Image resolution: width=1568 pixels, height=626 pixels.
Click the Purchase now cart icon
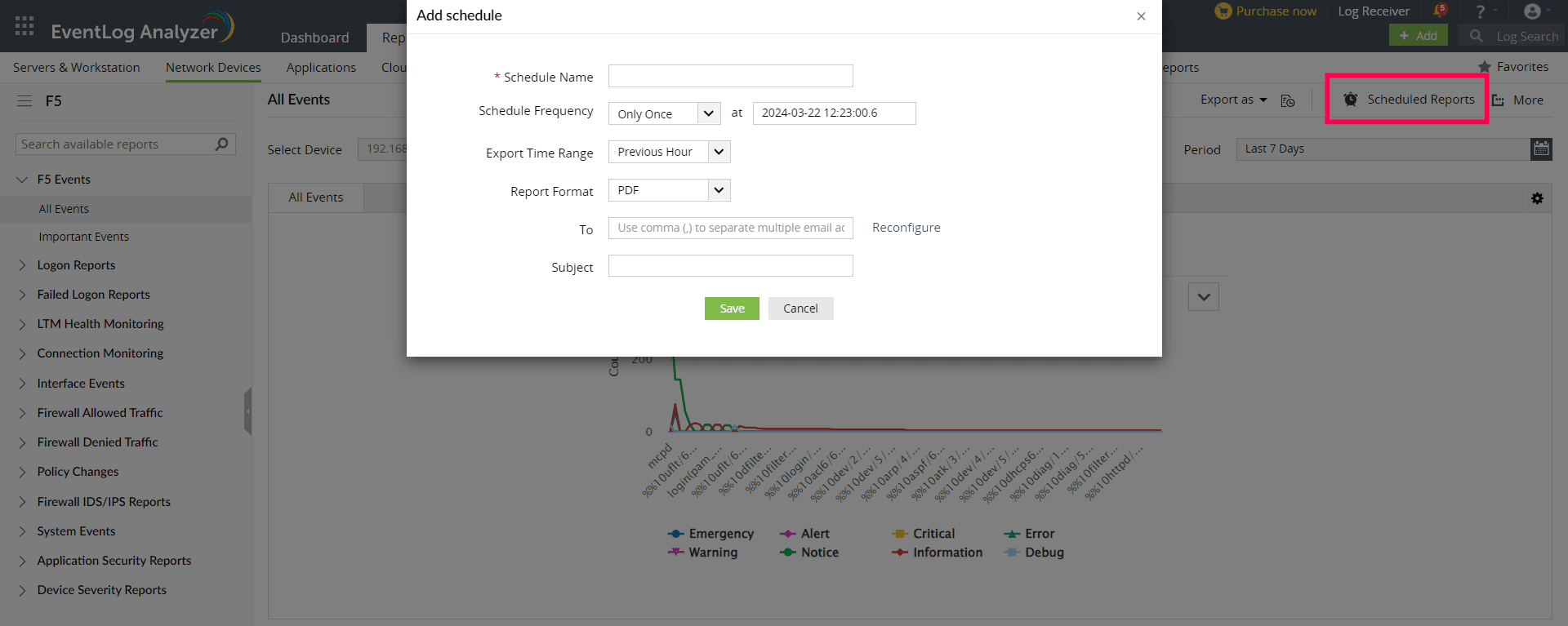[1223, 11]
